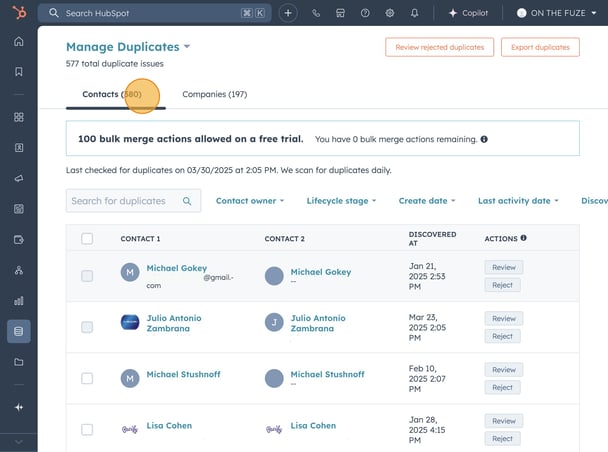
Task: Open Copilot sparkle button
Action: [x=468, y=13]
